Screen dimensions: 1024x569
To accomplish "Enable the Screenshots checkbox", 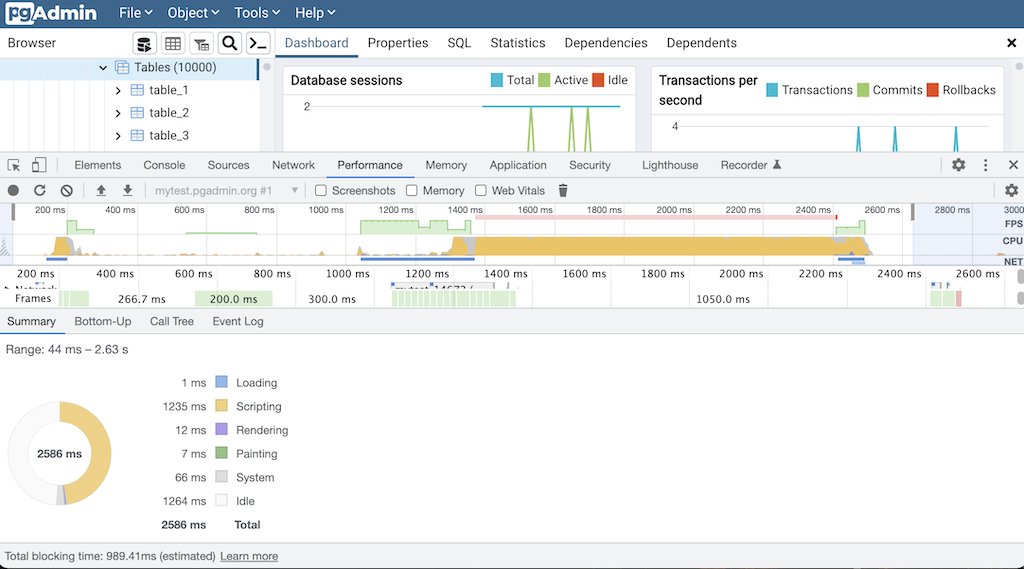I will click(322, 190).
